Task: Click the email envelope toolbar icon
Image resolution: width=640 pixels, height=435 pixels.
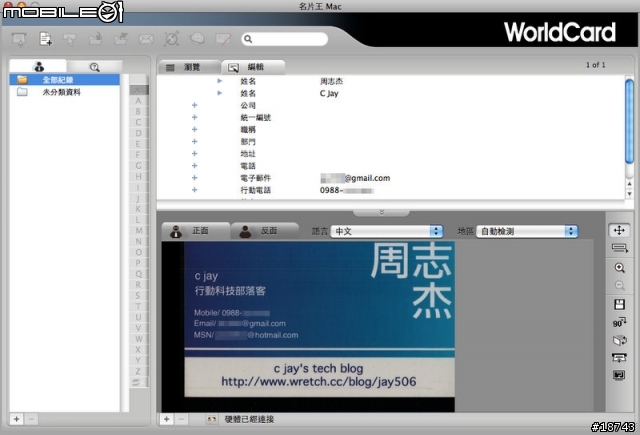Action: pos(146,39)
